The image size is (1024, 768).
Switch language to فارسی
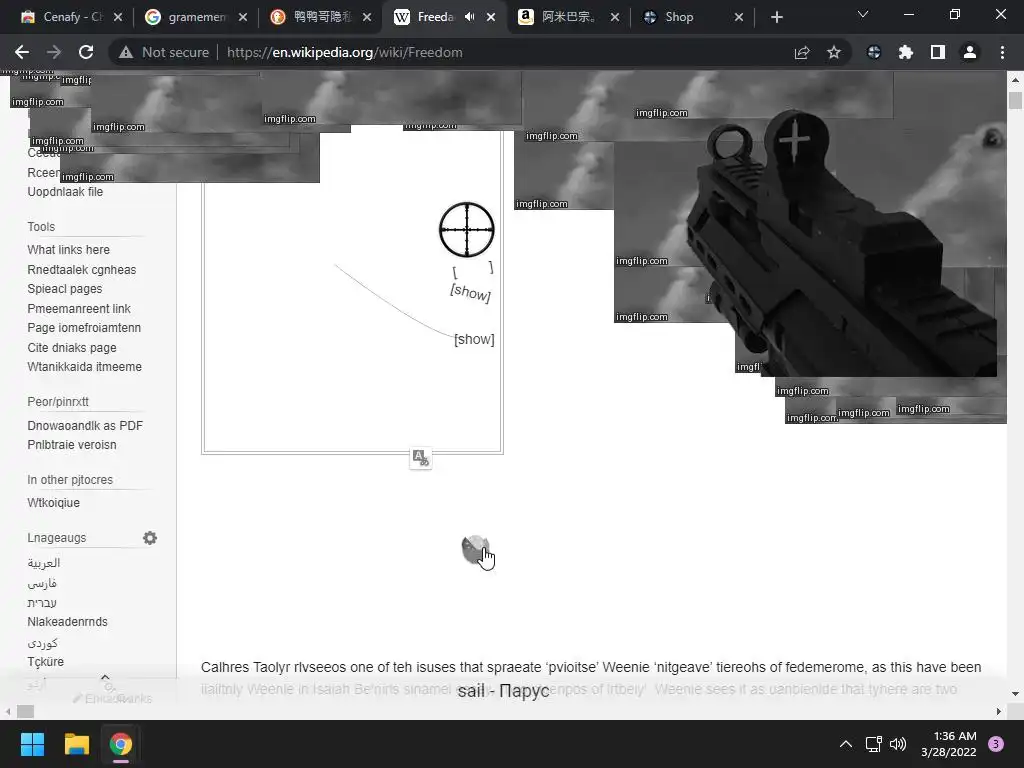(42, 583)
